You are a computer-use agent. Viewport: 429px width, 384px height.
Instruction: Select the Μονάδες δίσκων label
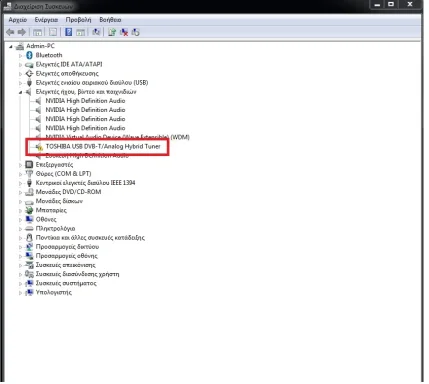(59, 201)
